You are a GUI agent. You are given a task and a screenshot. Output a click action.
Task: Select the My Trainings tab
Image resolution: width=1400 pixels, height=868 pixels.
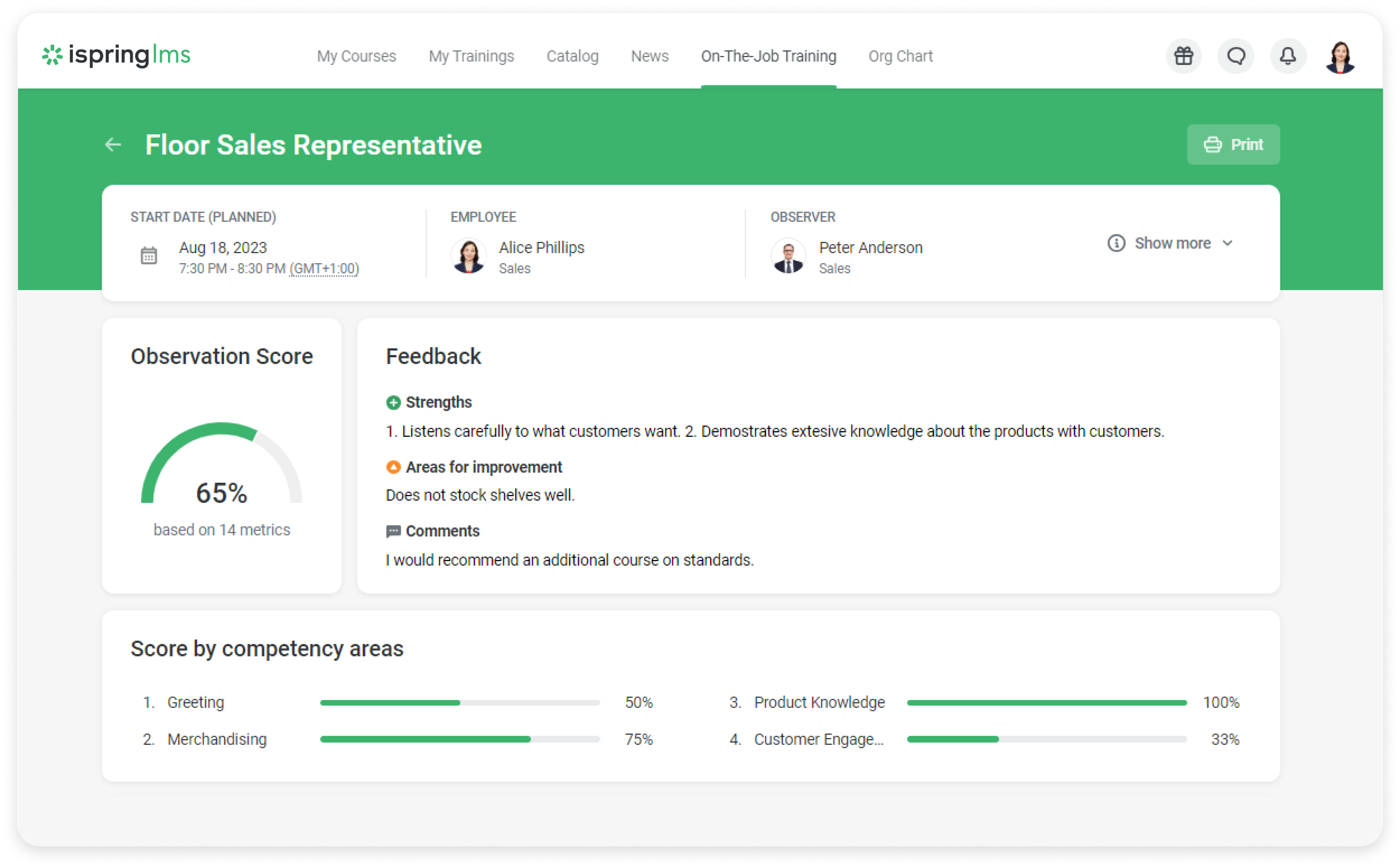pos(471,56)
